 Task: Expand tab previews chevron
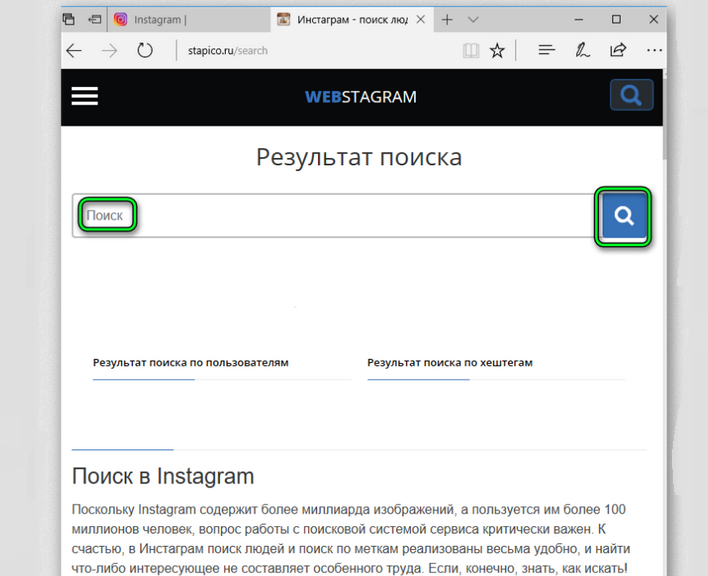click(473, 19)
